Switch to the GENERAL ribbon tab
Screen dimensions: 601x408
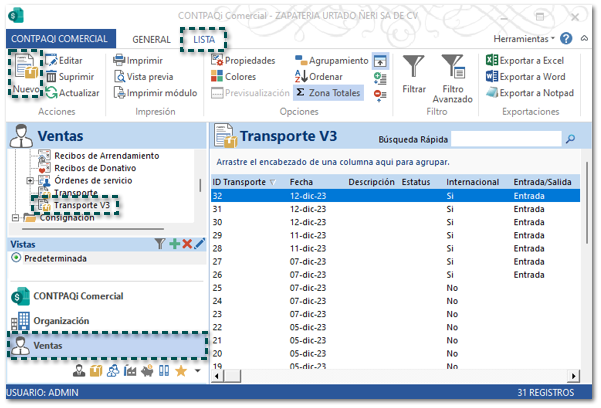(151, 38)
